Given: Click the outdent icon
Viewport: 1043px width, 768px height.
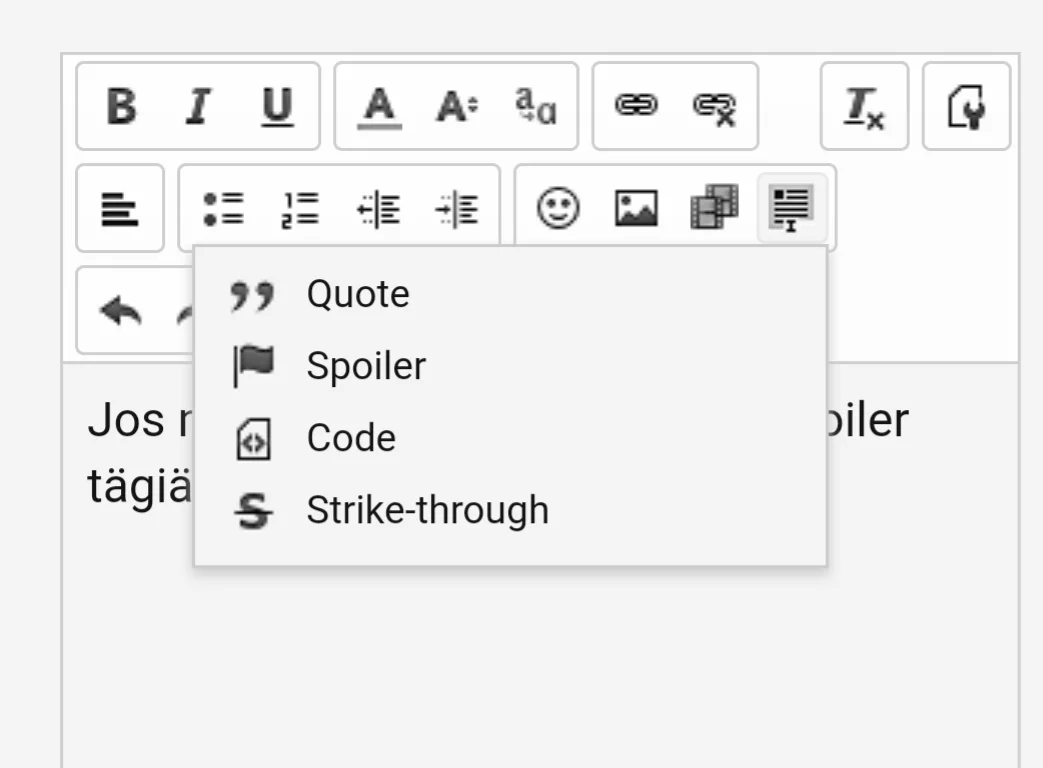Looking at the screenshot, I should pos(379,208).
